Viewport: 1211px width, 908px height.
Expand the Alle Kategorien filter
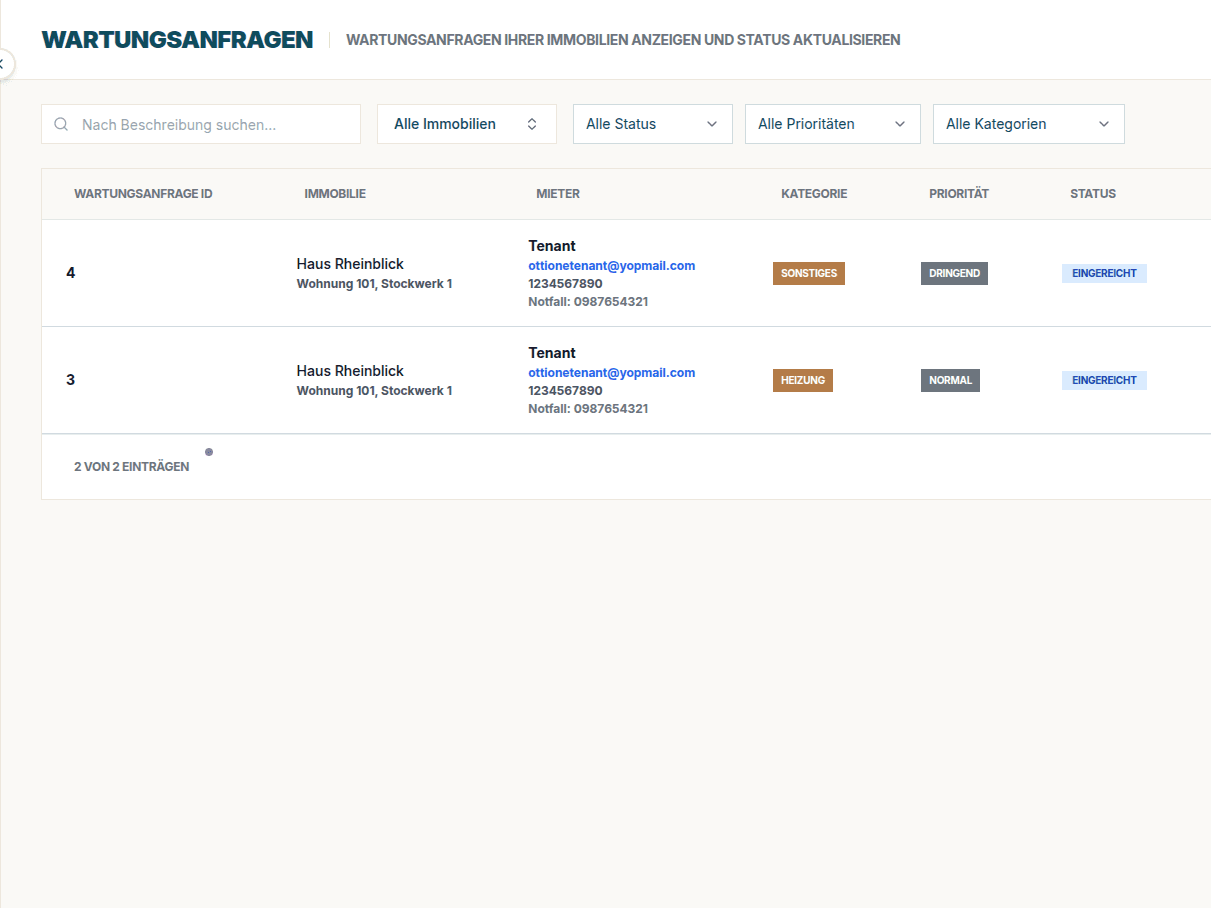(1028, 124)
